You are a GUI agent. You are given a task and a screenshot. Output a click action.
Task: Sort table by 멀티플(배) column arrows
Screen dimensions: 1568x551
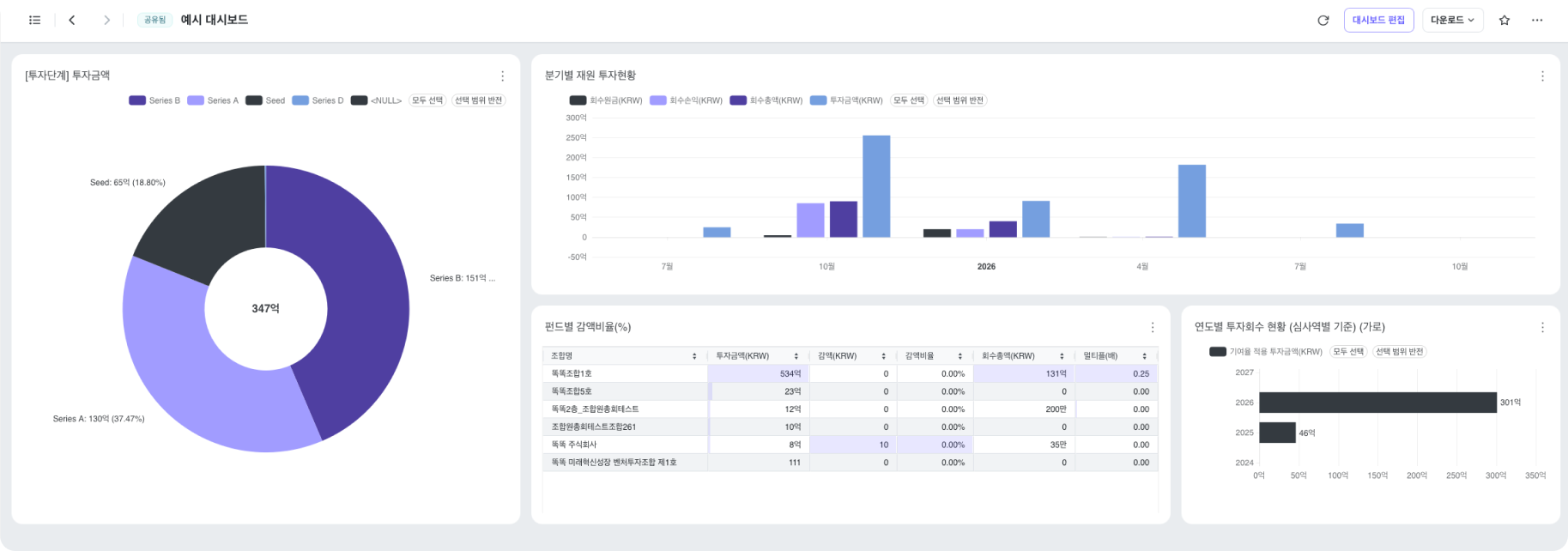coord(1144,356)
